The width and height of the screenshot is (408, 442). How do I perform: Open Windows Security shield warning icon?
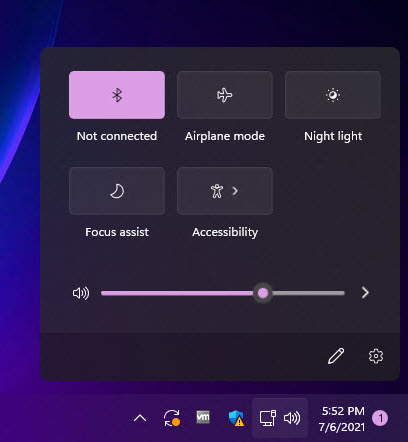tap(236, 418)
